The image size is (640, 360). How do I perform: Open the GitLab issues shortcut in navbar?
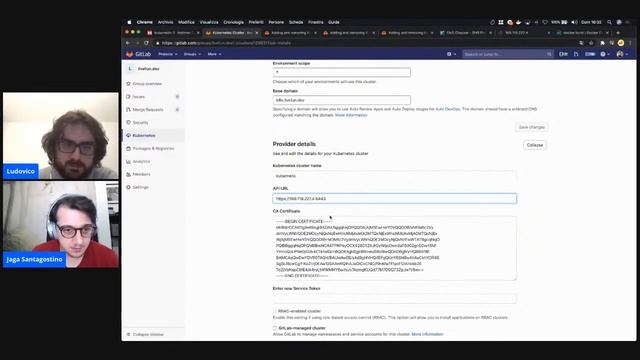(x=563, y=54)
